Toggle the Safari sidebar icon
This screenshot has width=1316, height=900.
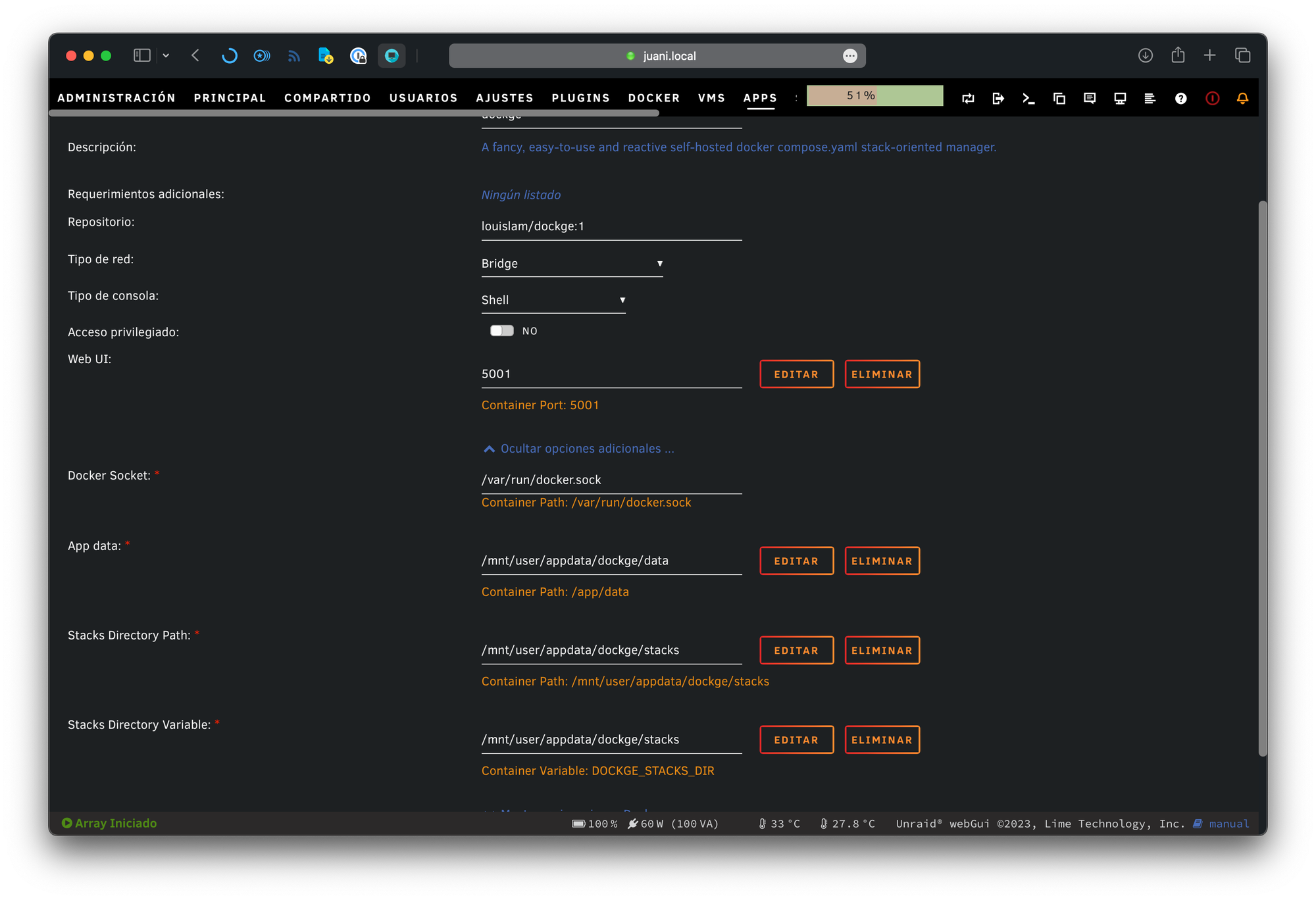[x=141, y=56]
